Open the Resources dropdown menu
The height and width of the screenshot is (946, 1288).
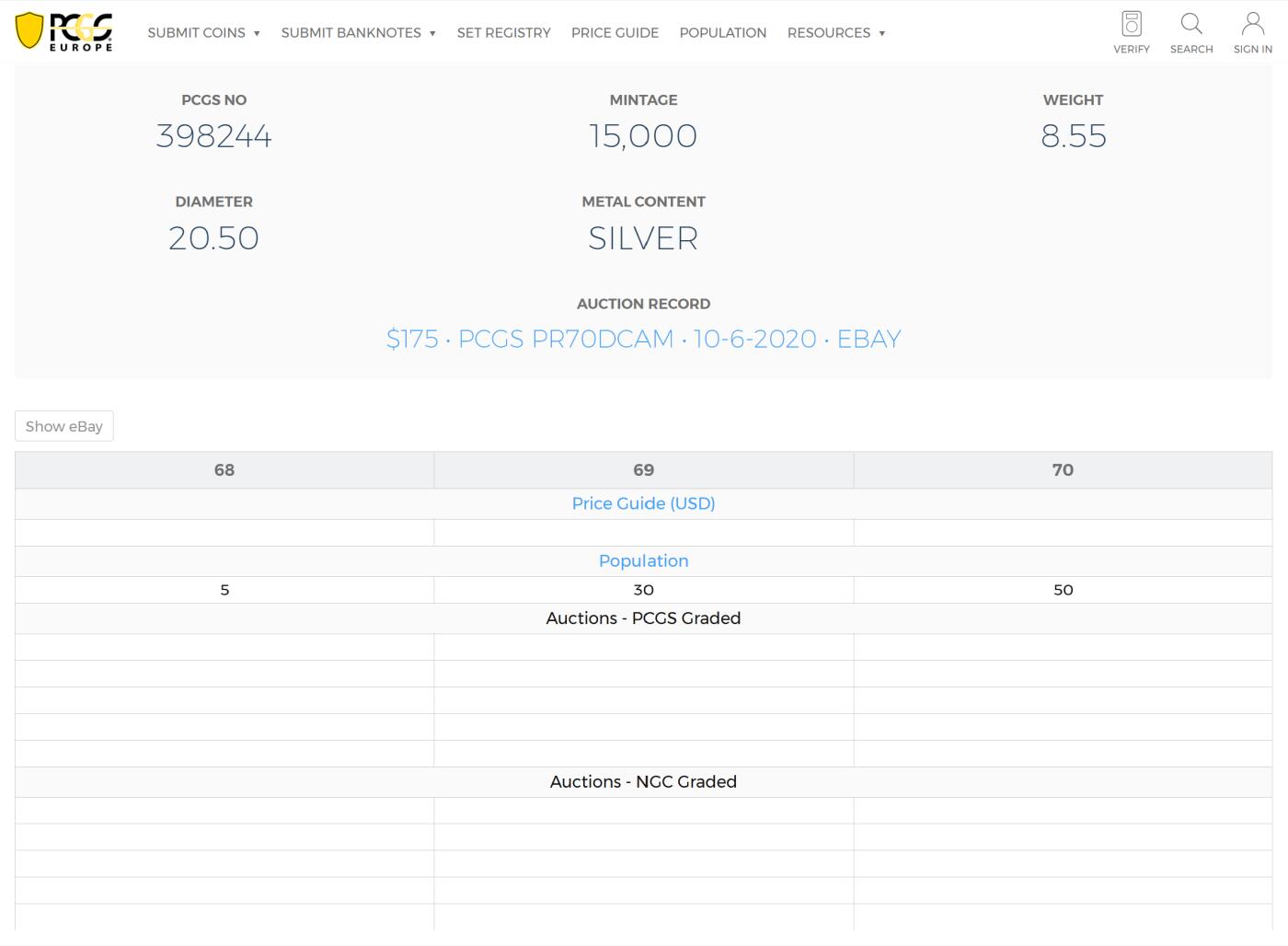pyautogui.click(x=835, y=33)
